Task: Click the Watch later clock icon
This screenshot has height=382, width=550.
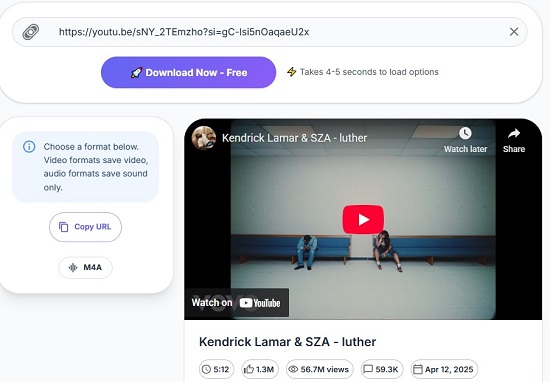Action: click(x=465, y=133)
